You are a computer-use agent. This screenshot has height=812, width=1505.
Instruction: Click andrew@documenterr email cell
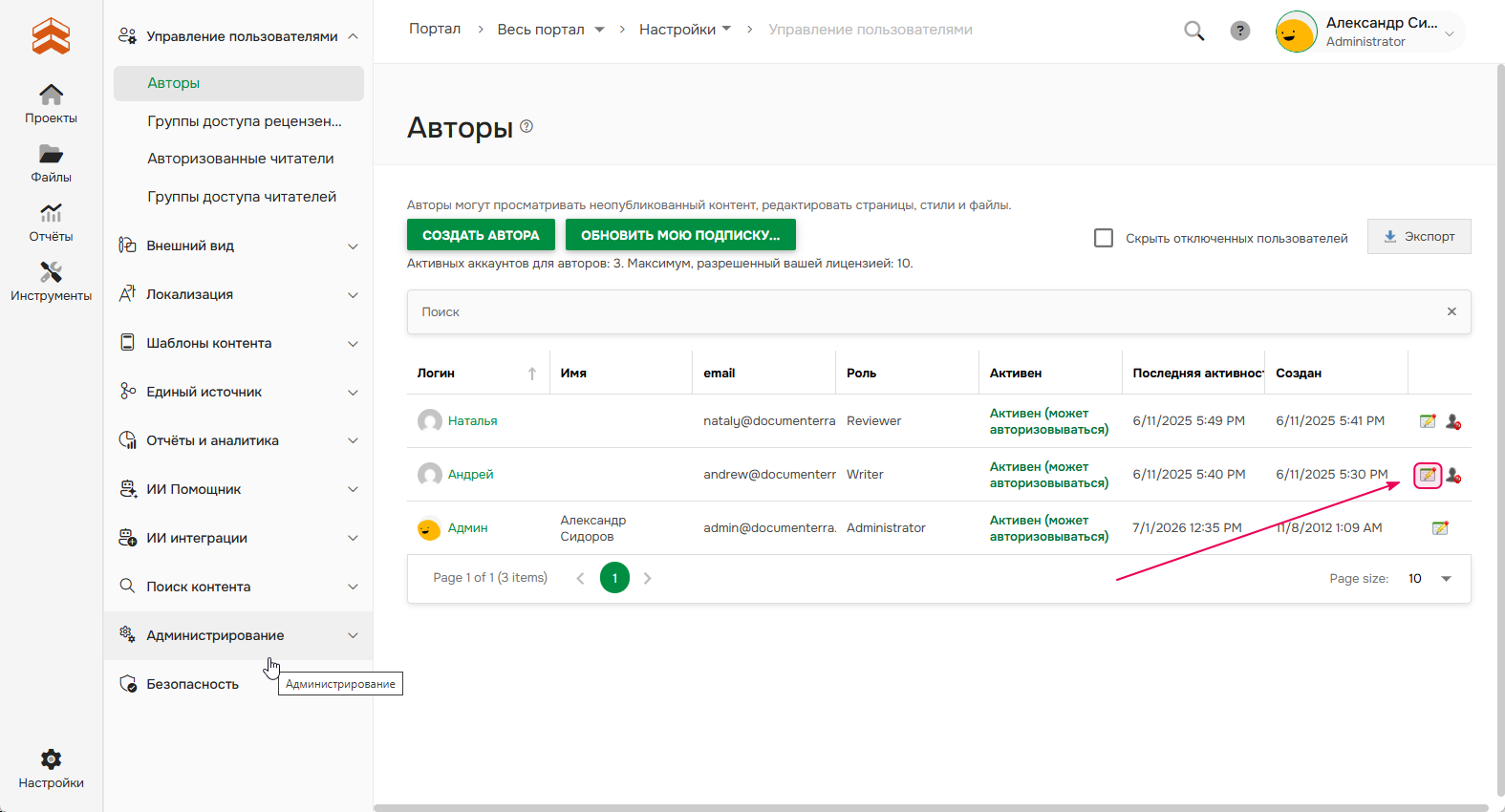pos(769,475)
